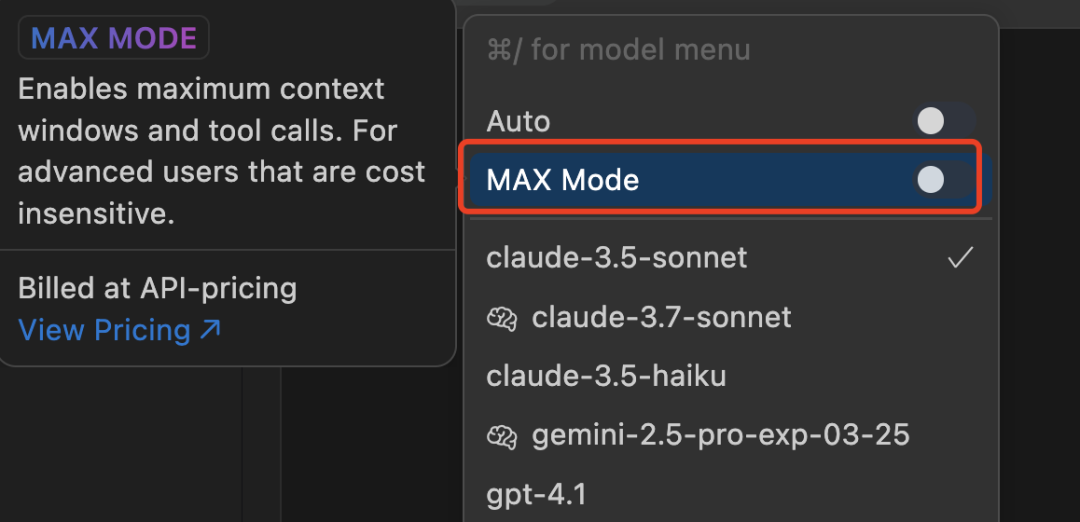Image resolution: width=1080 pixels, height=522 pixels.
Task: Click the brain icon beside gemini-2.5-pro-exp-03-25
Action: click(x=501, y=436)
